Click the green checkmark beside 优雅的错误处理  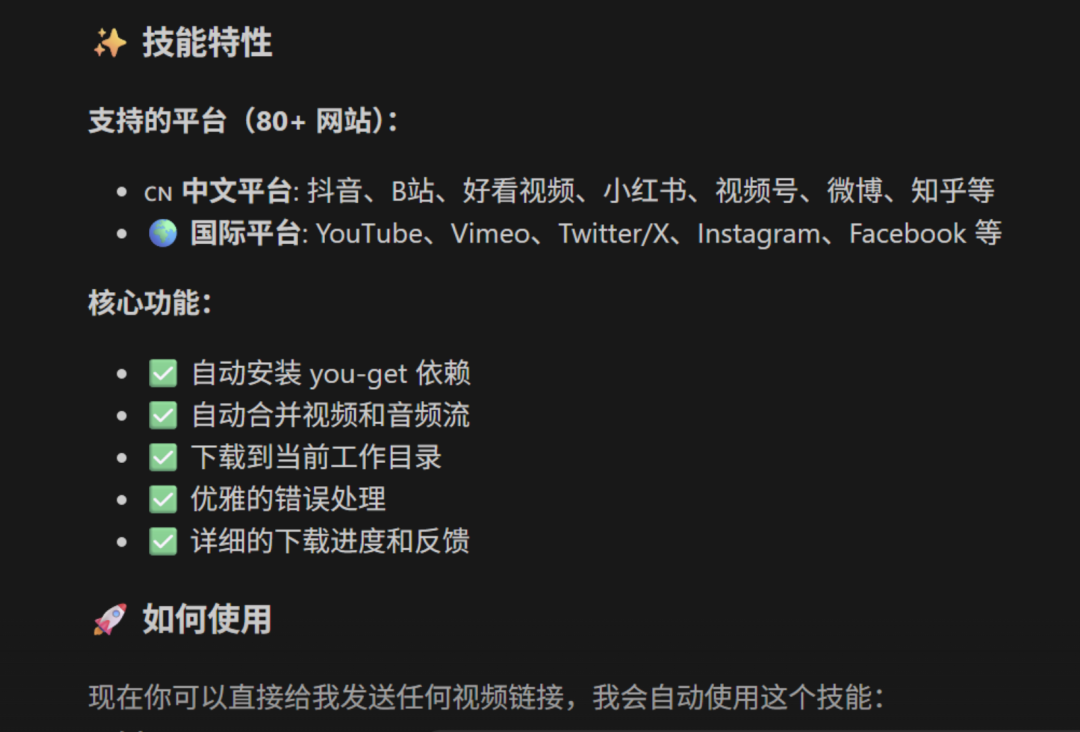pos(163,499)
